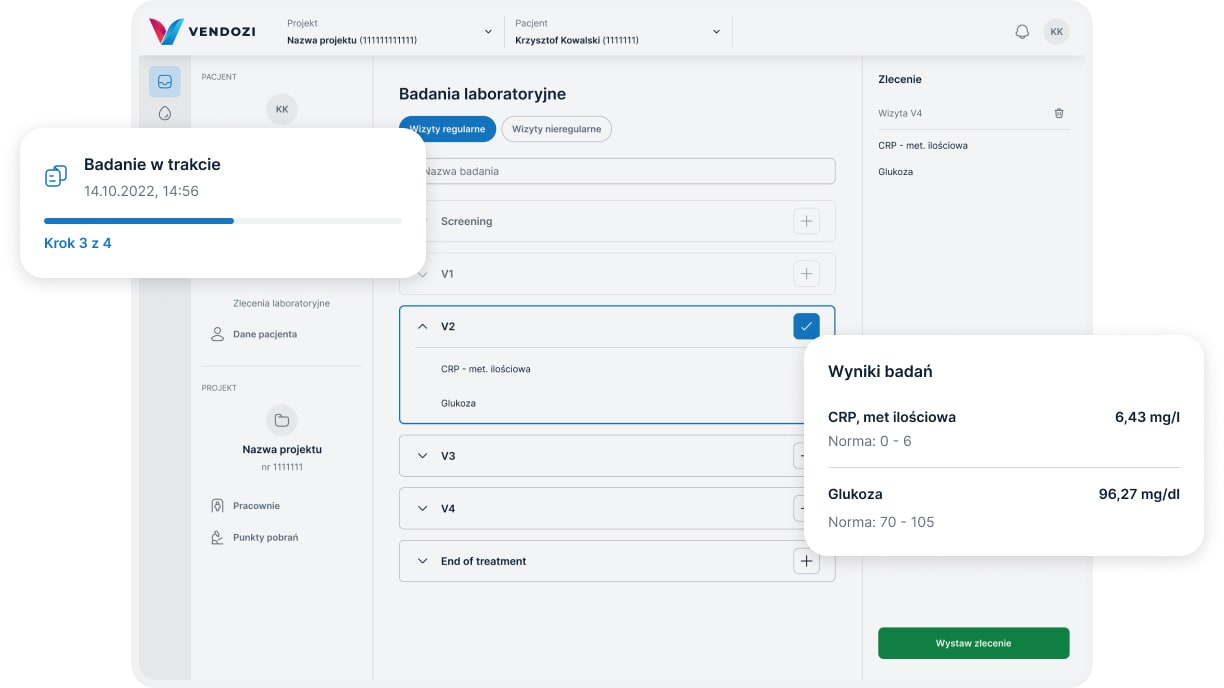Switch to Wizyty nieregularne tab
This screenshot has width=1224, height=688.
pyautogui.click(x=556, y=129)
